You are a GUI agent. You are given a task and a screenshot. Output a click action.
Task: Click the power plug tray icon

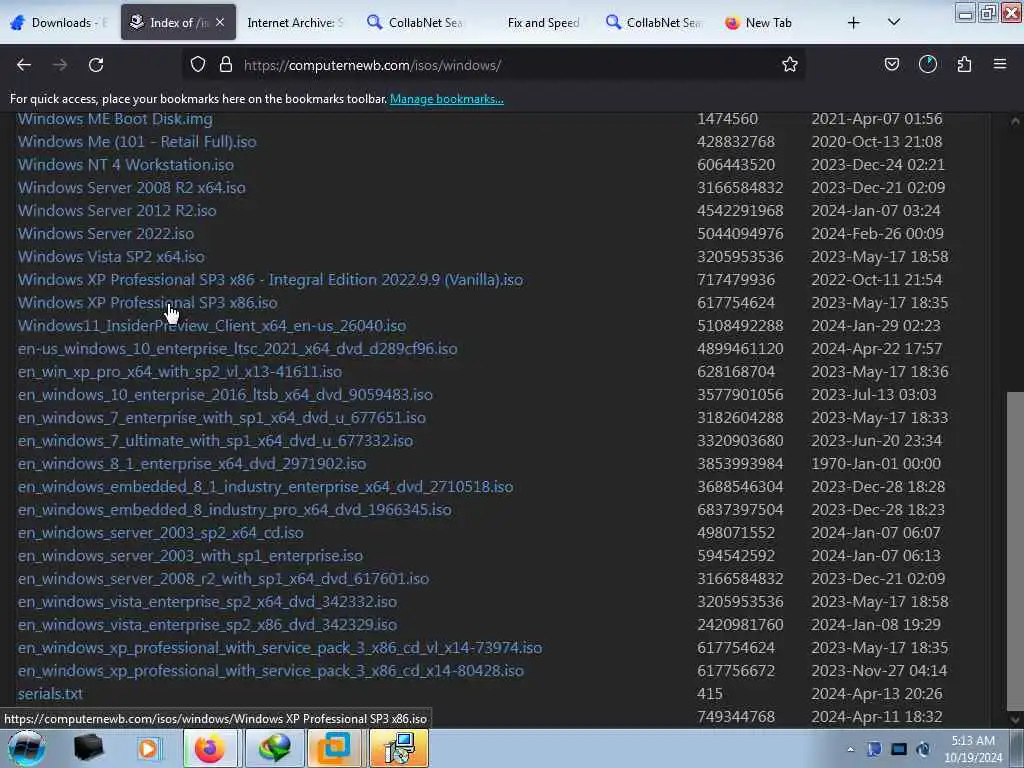pyautogui.click(x=923, y=749)
